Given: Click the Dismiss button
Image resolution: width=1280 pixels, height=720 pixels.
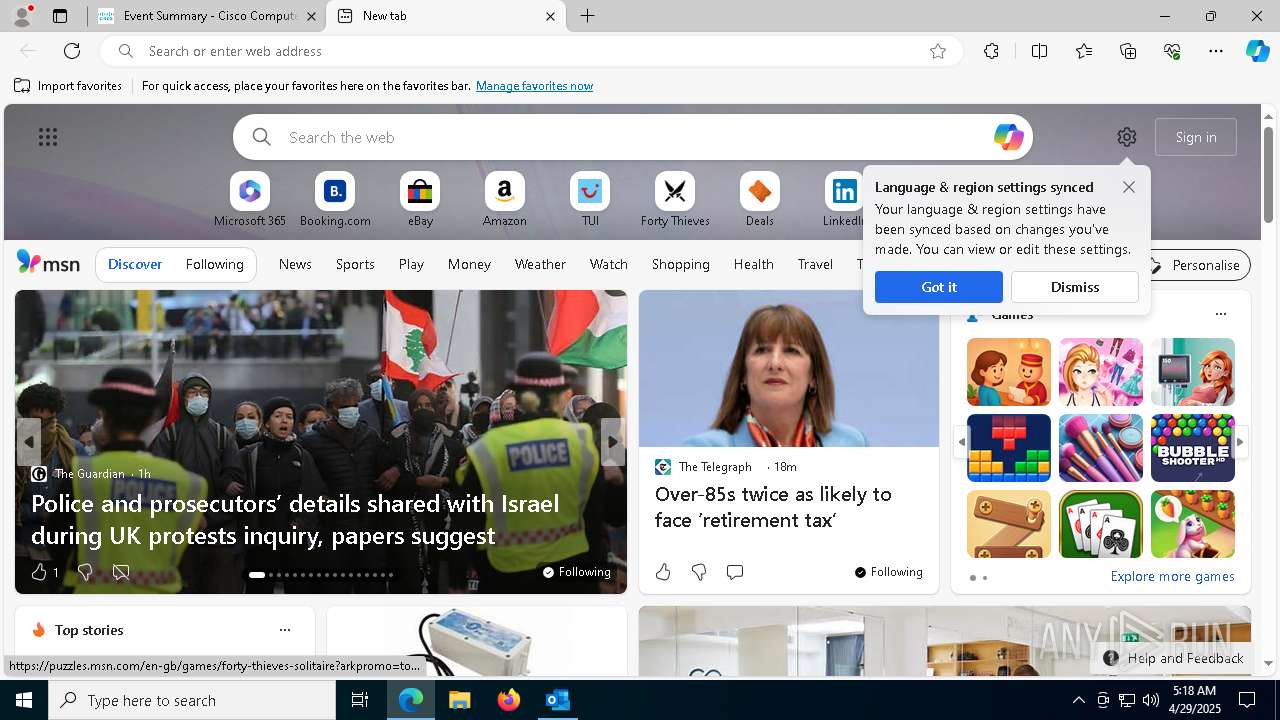Looking at the screenshot, I should (x=1075, y=287).
